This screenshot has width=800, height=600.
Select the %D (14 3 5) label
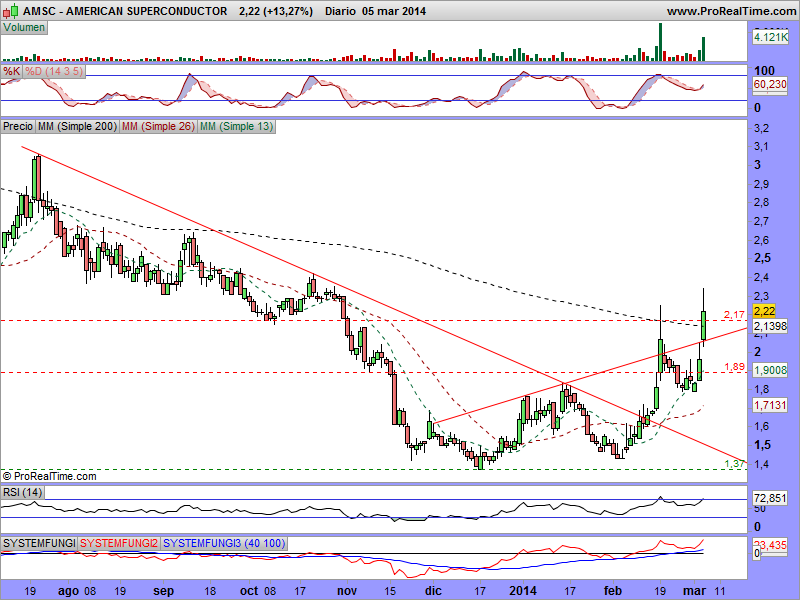54,71
